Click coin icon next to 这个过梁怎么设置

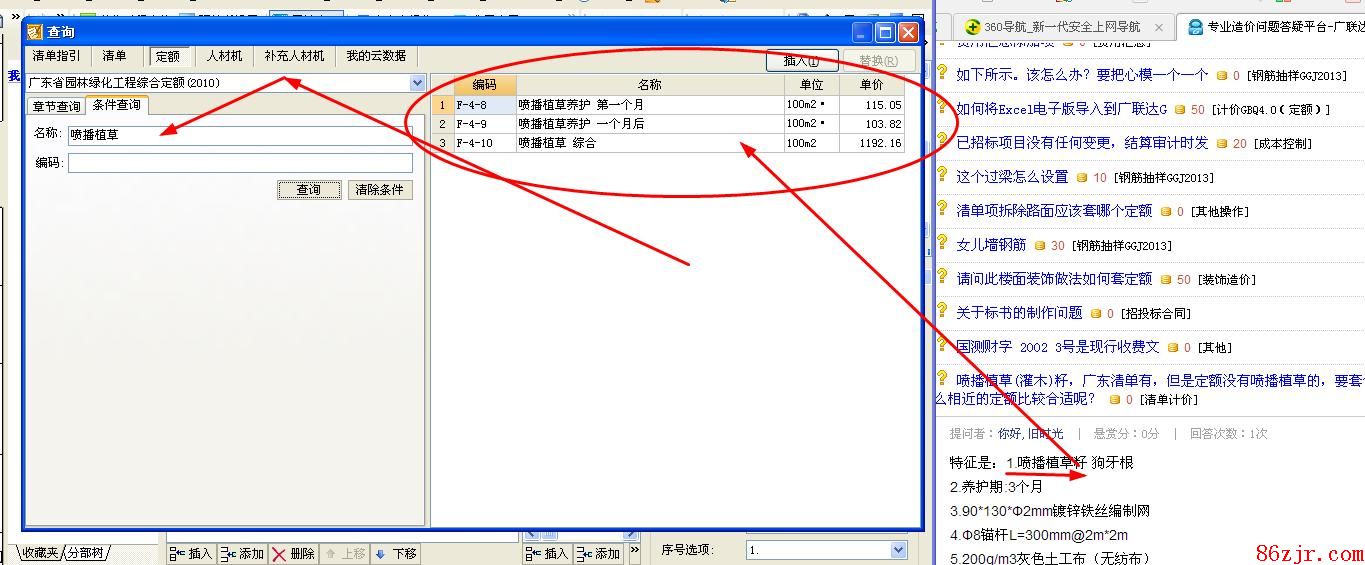click(1081, 177)
